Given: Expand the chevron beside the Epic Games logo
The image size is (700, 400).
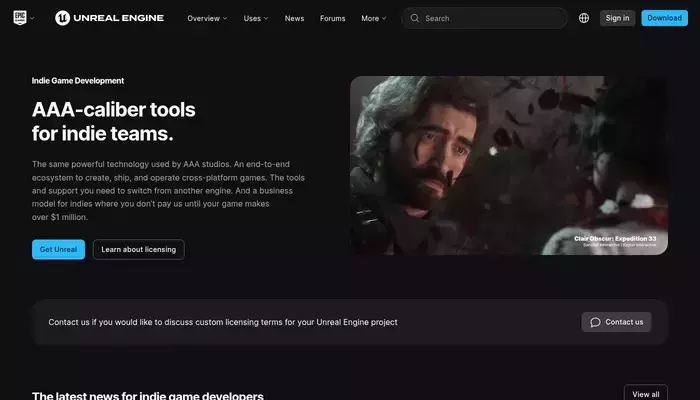Looking at the screenshot, I should [x=32, y=18].
